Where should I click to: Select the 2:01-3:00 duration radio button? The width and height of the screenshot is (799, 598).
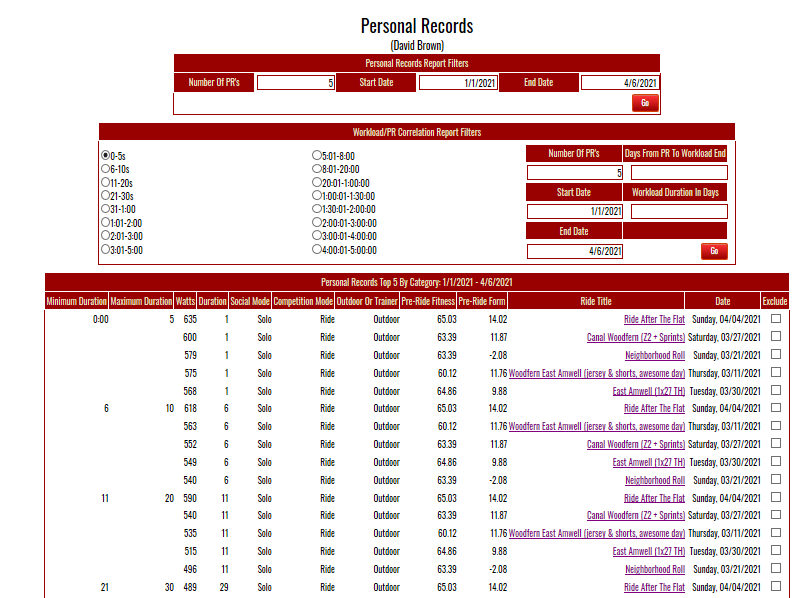[x=105, y=235]
